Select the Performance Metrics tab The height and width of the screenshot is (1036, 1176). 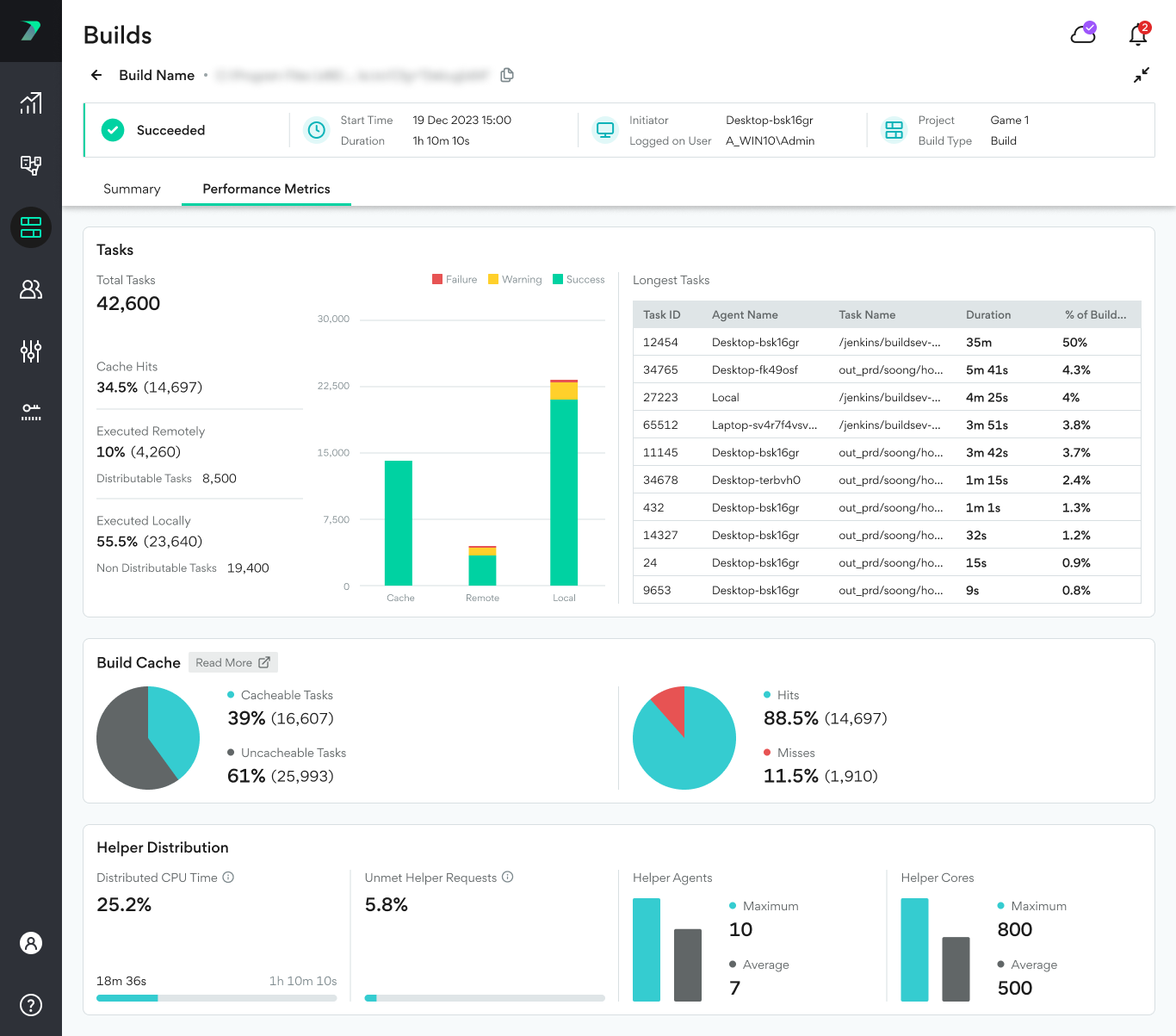point(266,189)
